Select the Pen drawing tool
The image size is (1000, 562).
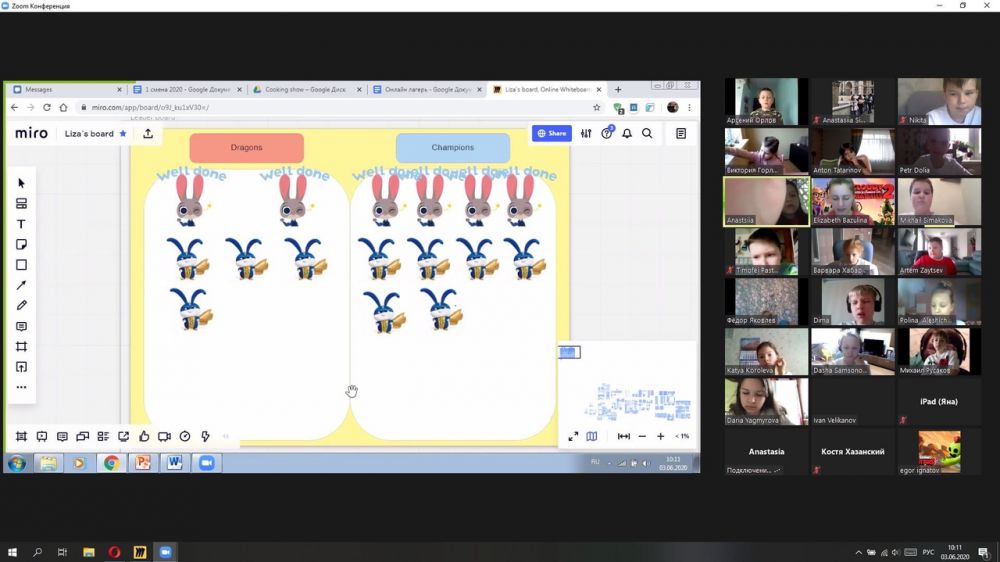pos(21,306)
